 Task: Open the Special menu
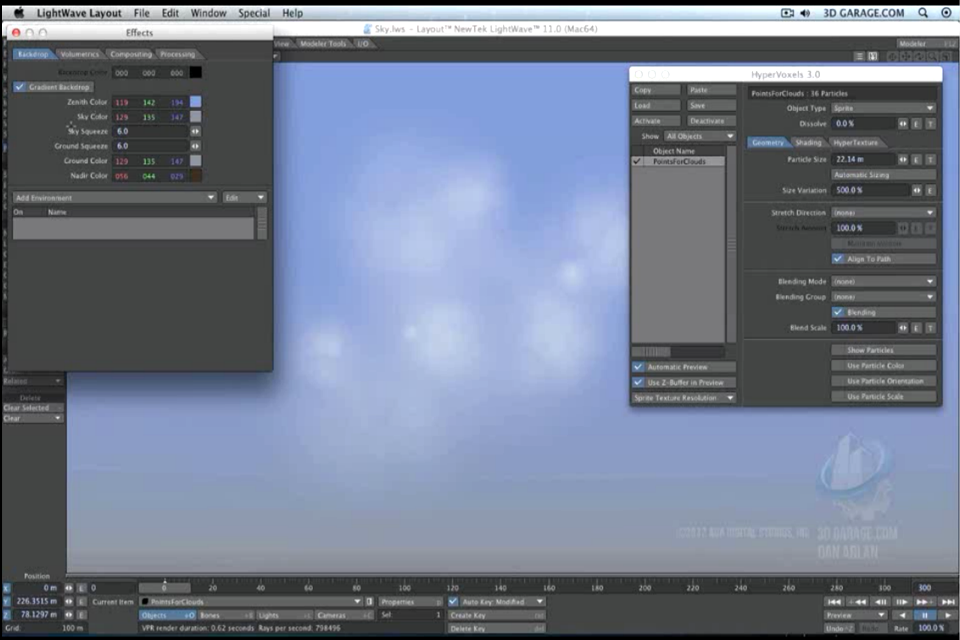254,13
